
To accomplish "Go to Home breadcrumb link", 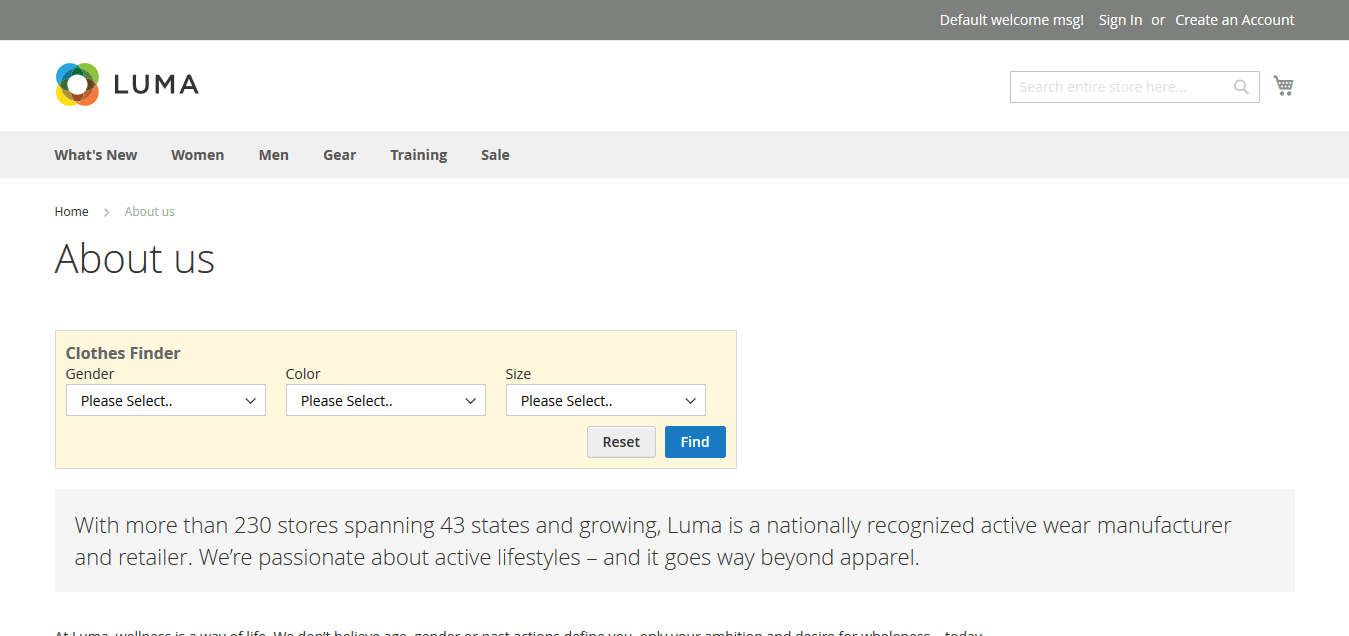I will point(71,212).
